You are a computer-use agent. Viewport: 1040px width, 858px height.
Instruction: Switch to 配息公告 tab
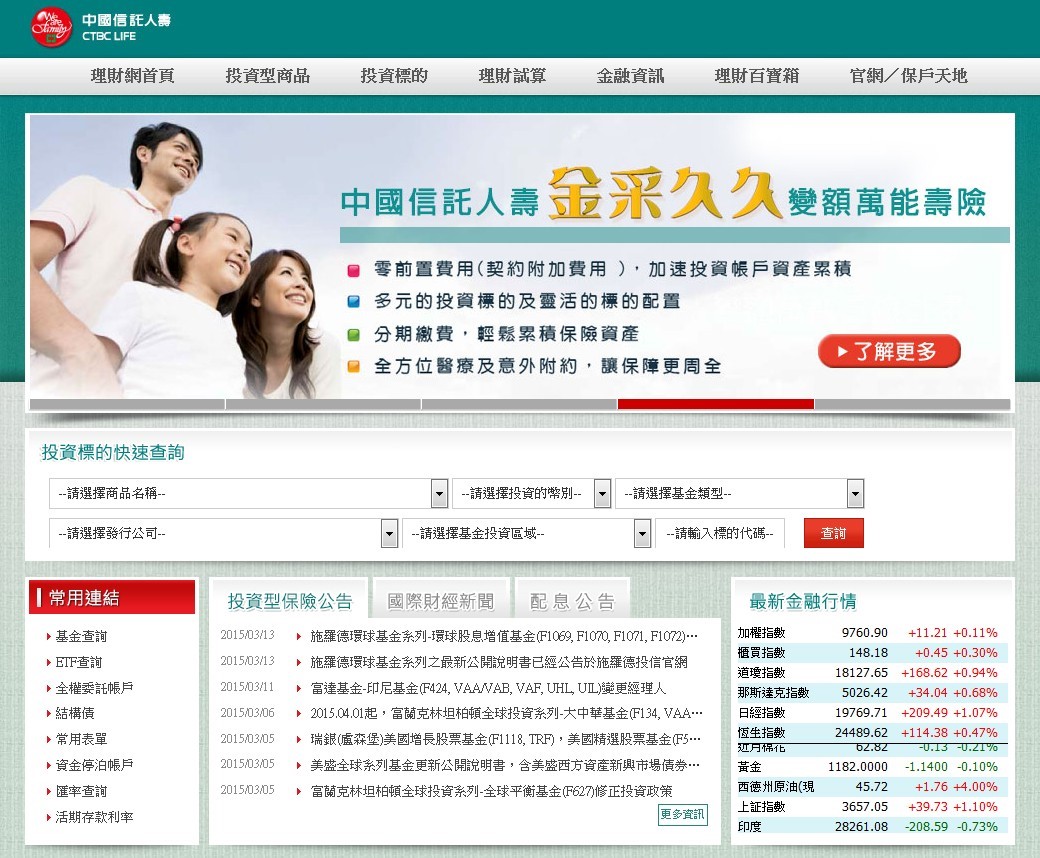572,601
